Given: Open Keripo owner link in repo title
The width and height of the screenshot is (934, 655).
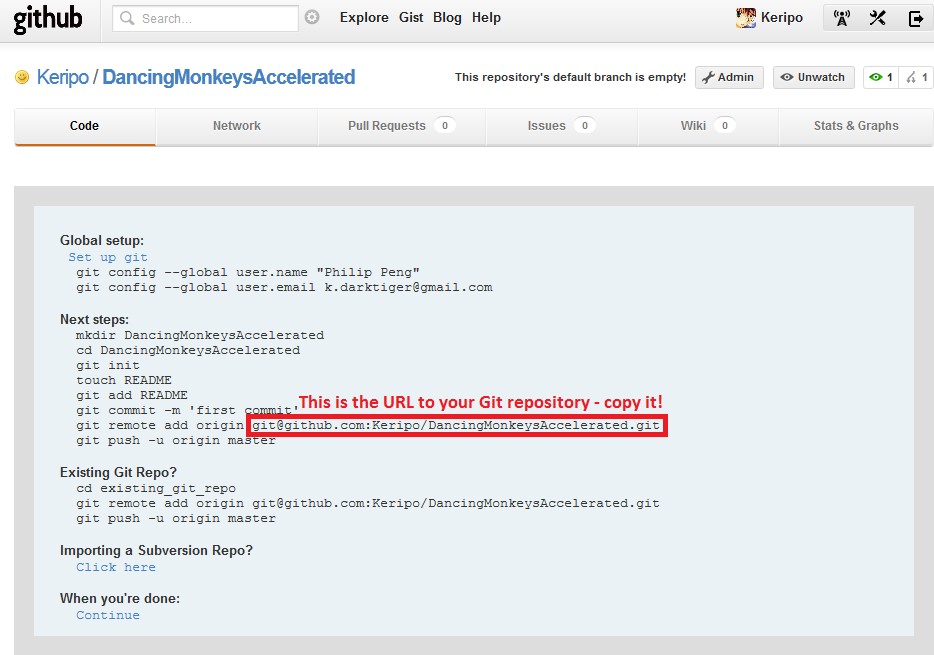Looking at the screenshot, I should pos(63,77).
